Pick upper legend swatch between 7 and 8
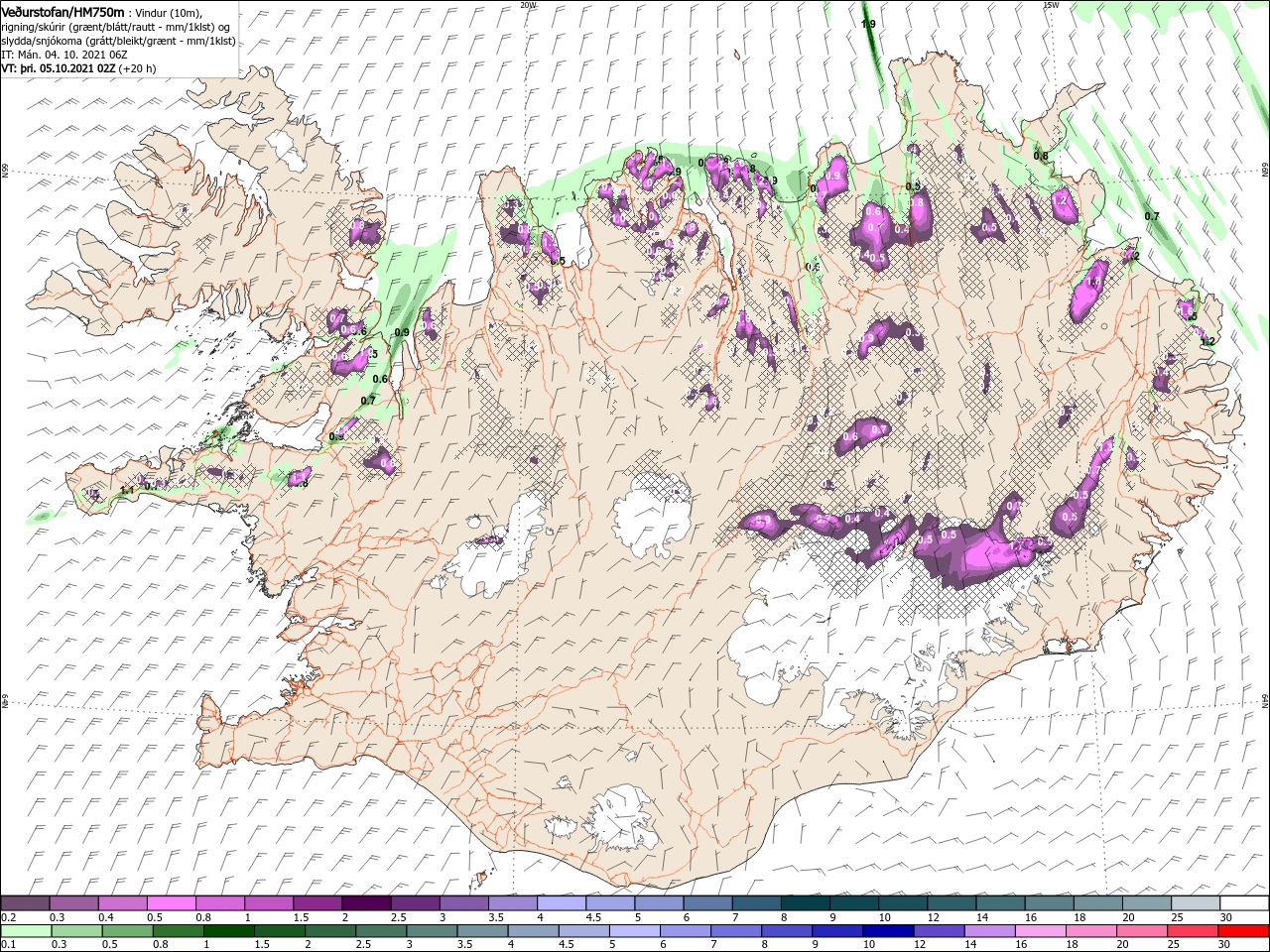 tap(756, 903)
